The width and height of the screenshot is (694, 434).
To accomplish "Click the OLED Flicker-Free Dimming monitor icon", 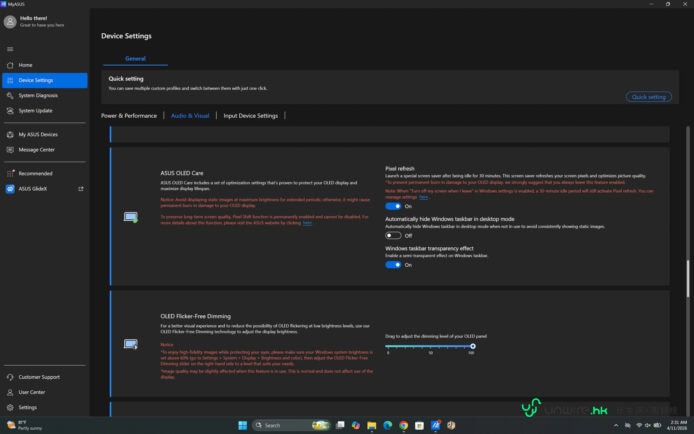I will pyautogui.click(x=131, y=344).
